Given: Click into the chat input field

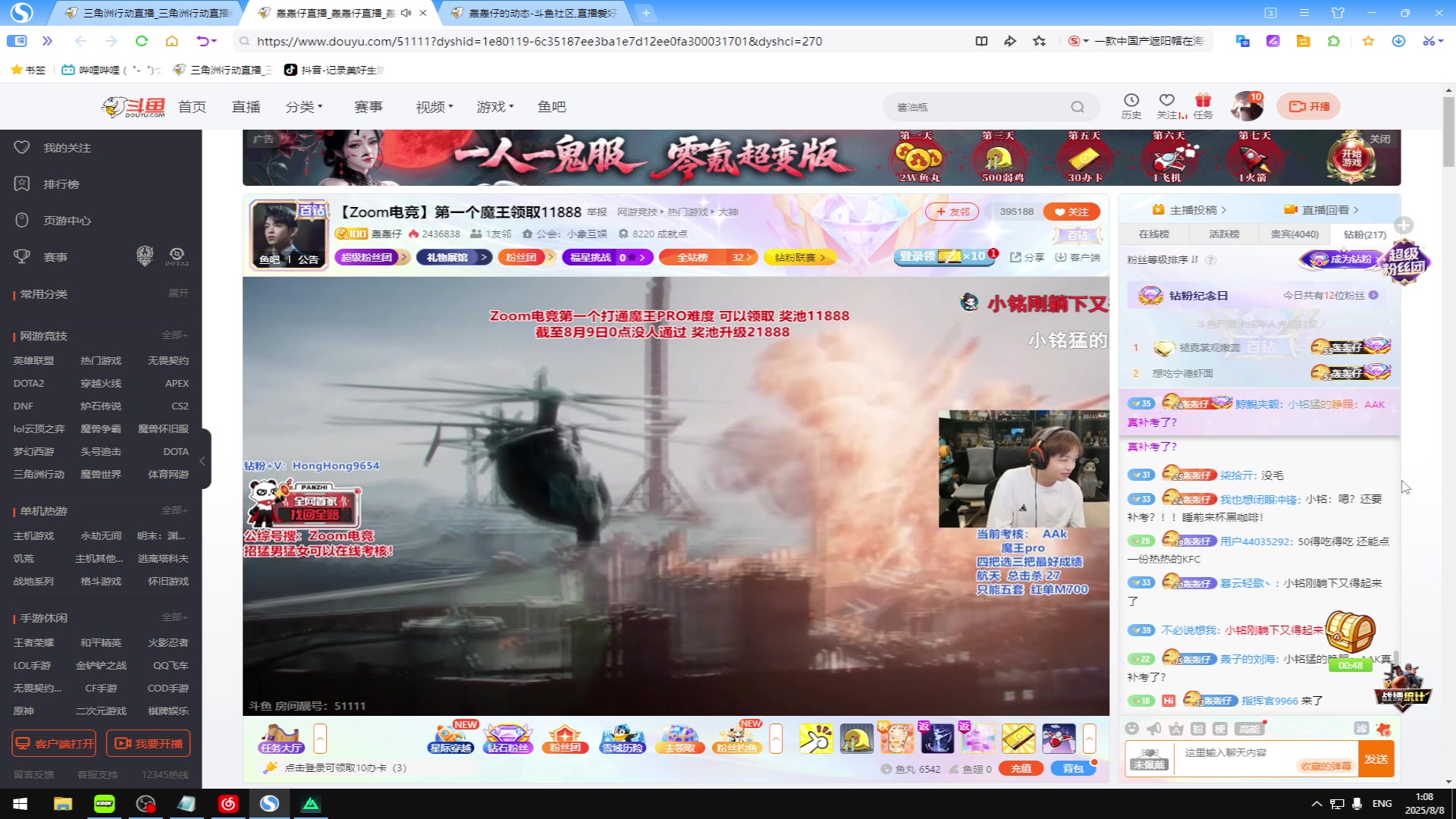Looking at the screenshot, I should (1266, 758).
